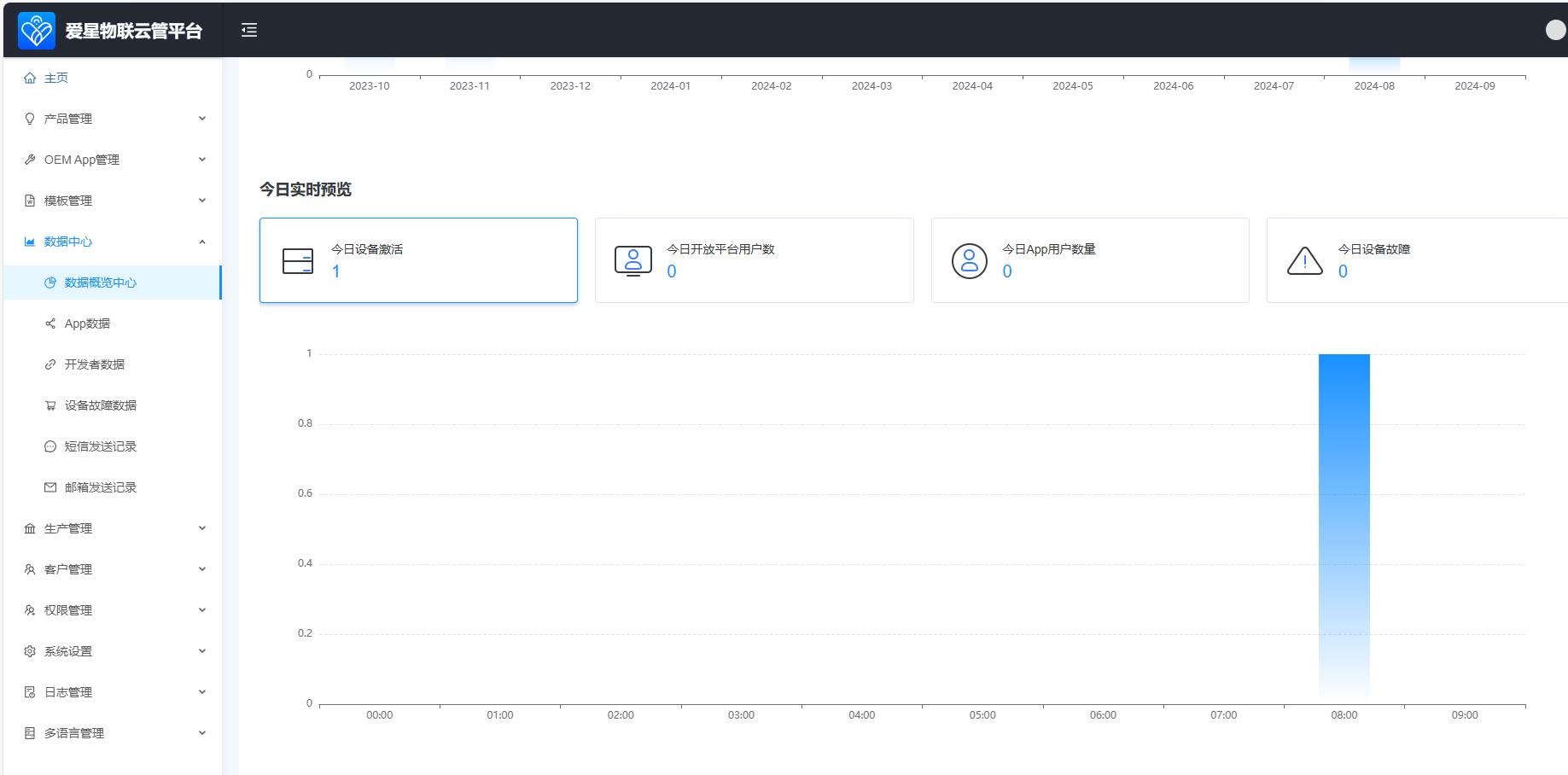The width and height of the screenshot is (1568, 775).
Task: Collapse 数据中心 using its up chevron
Action: [x=202, y=242]
